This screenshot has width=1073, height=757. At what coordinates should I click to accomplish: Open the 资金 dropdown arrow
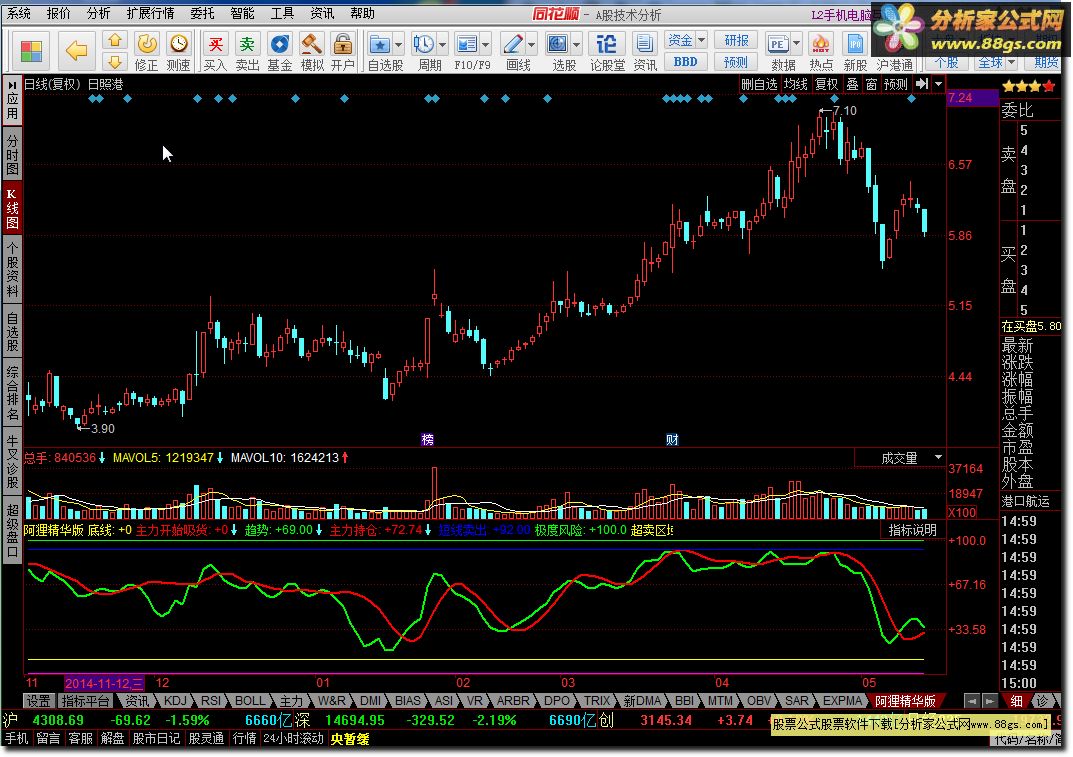(701, 40)
